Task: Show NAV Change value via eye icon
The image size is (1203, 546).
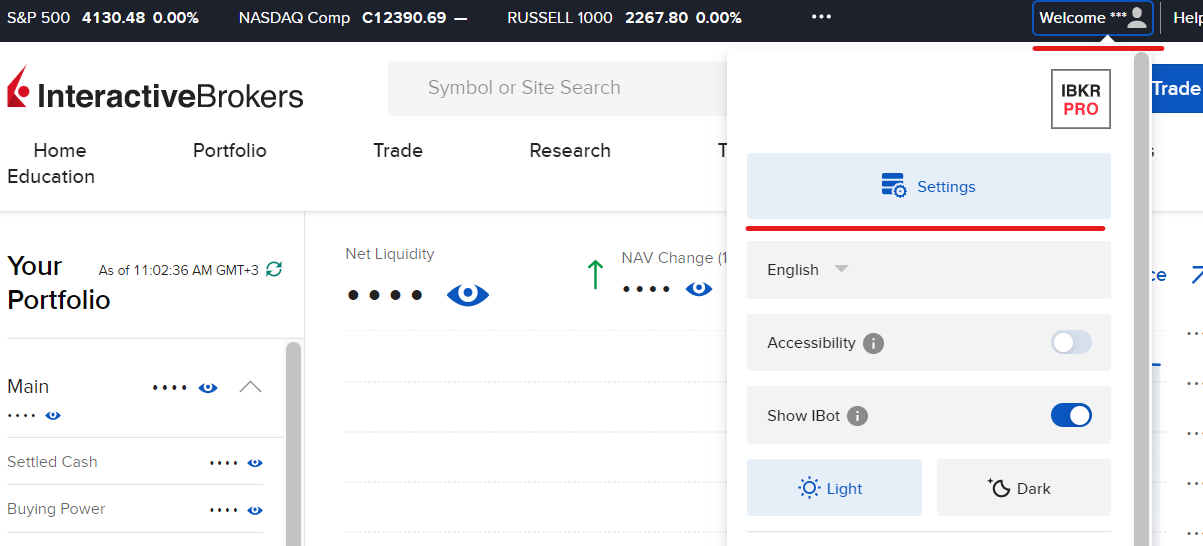Action: point(699,289)
